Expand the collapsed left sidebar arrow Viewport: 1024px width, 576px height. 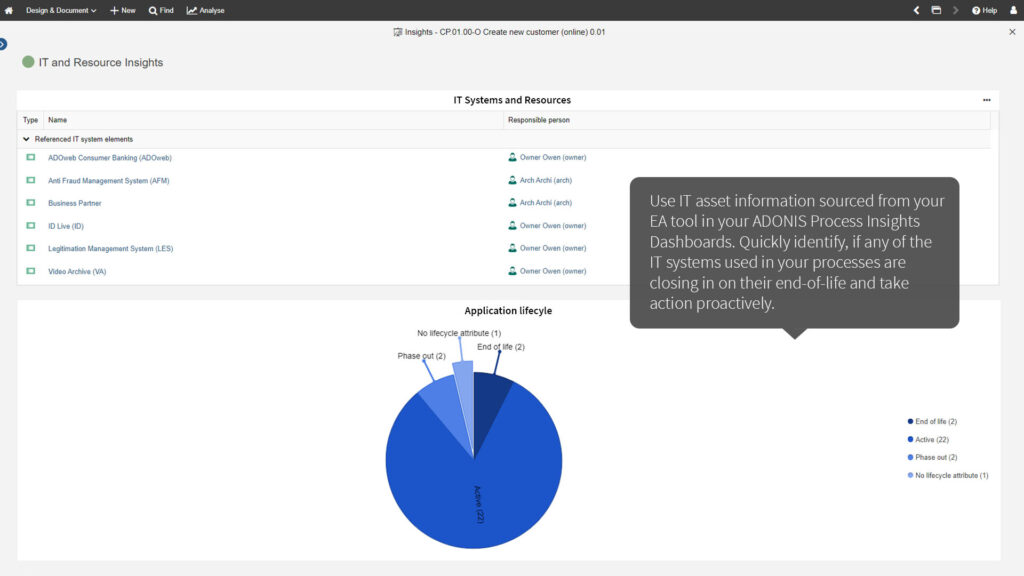(x=5, y=44)
